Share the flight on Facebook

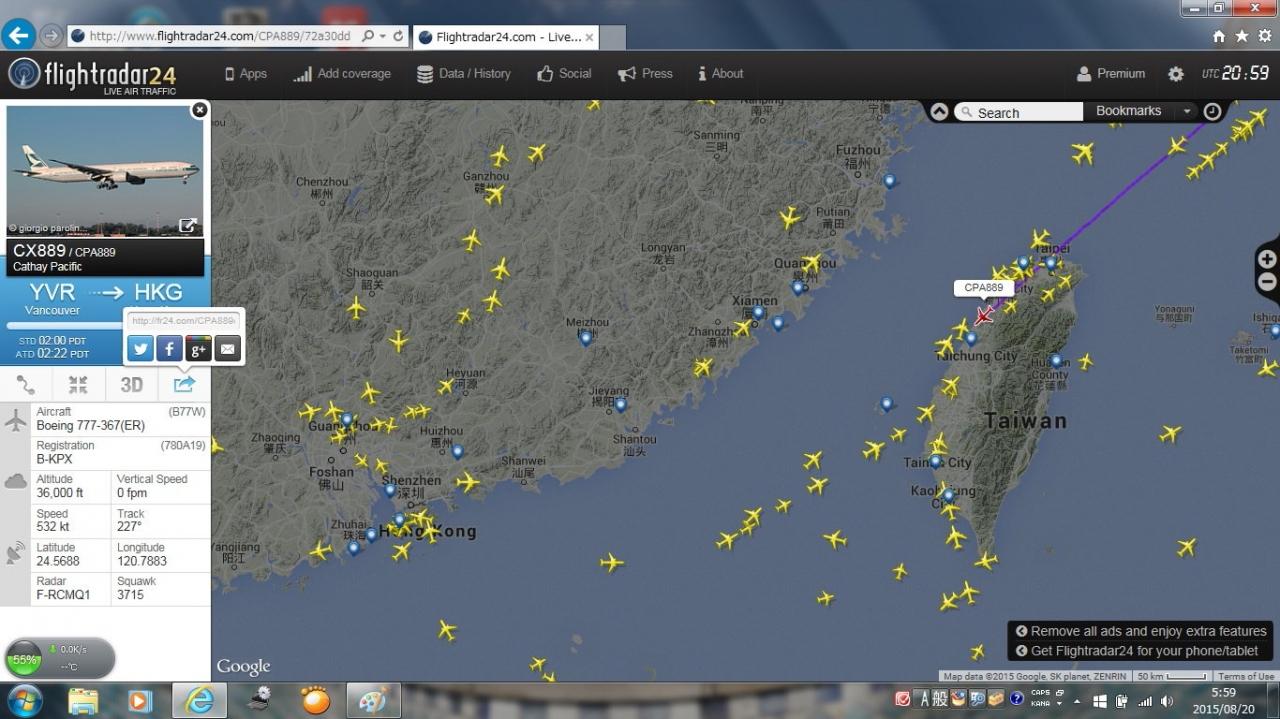click(x=169, y=349)
